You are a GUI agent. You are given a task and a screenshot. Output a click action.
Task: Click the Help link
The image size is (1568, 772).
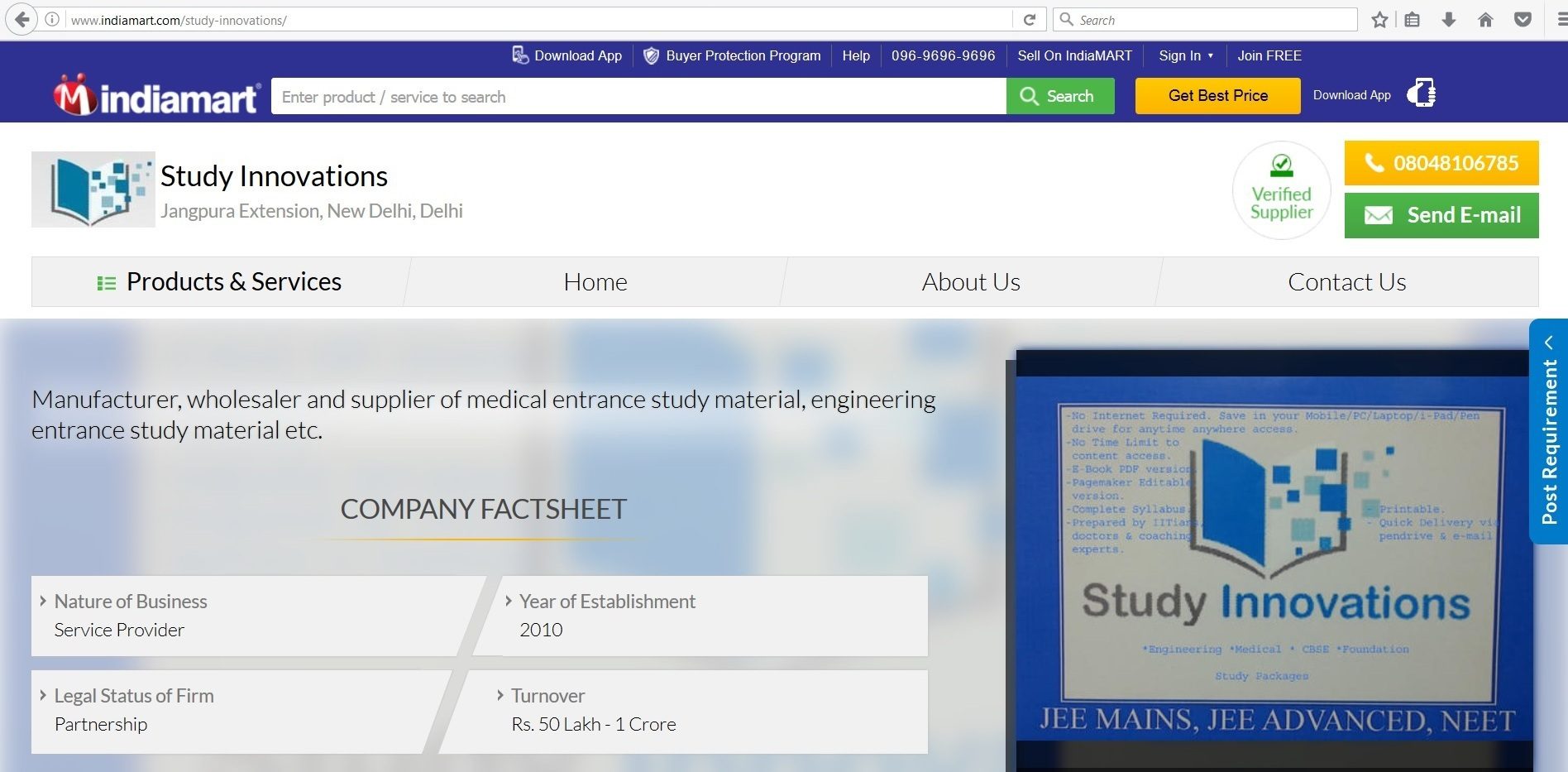[856, 55]
